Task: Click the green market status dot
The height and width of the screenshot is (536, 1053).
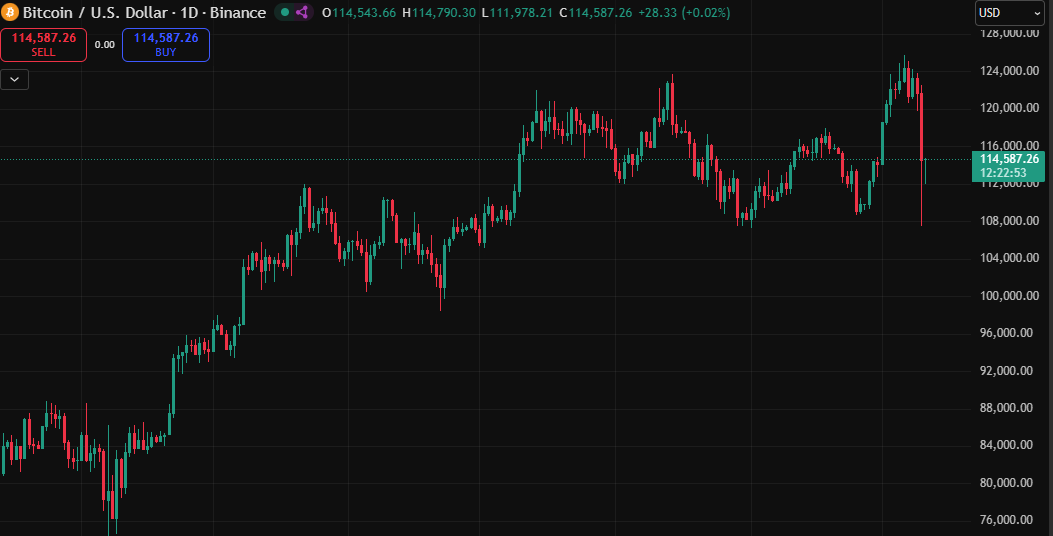Action: point(285,13)
